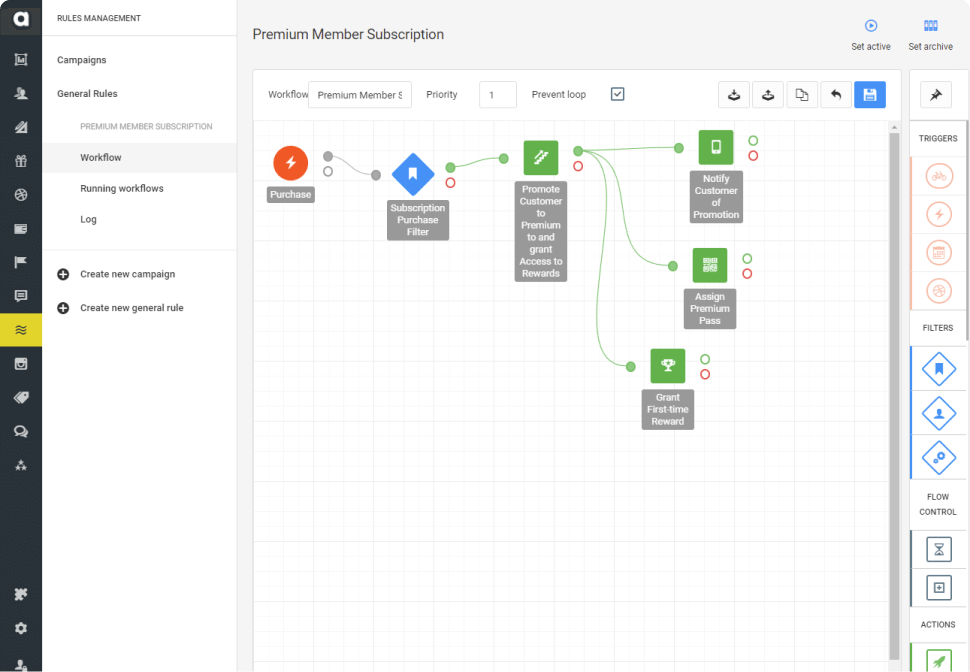
Task: Select the calendar trigger in palette
Action: pyautogui.click(x=939, y=252)
